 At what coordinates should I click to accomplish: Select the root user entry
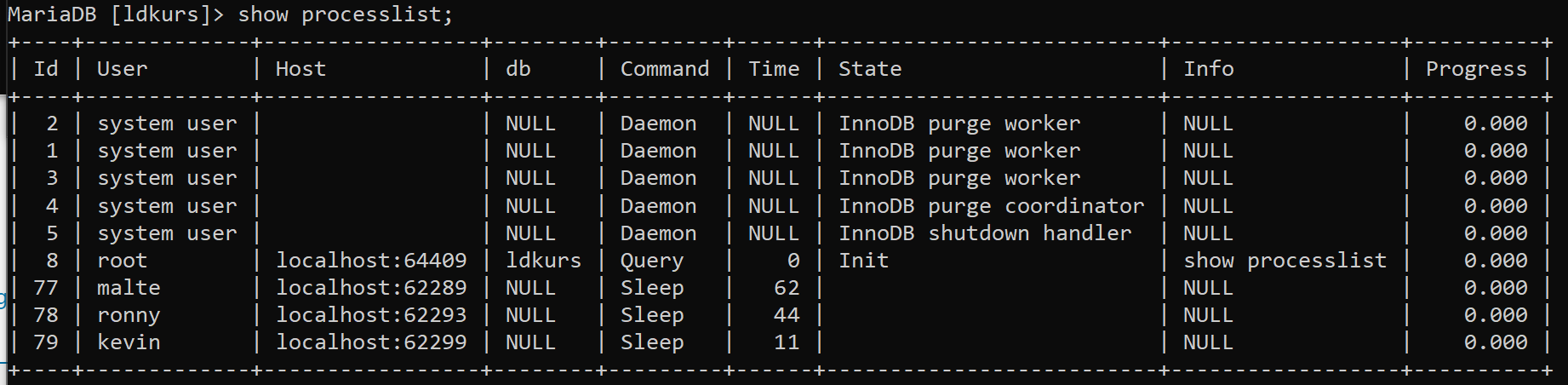coord(122,261)
